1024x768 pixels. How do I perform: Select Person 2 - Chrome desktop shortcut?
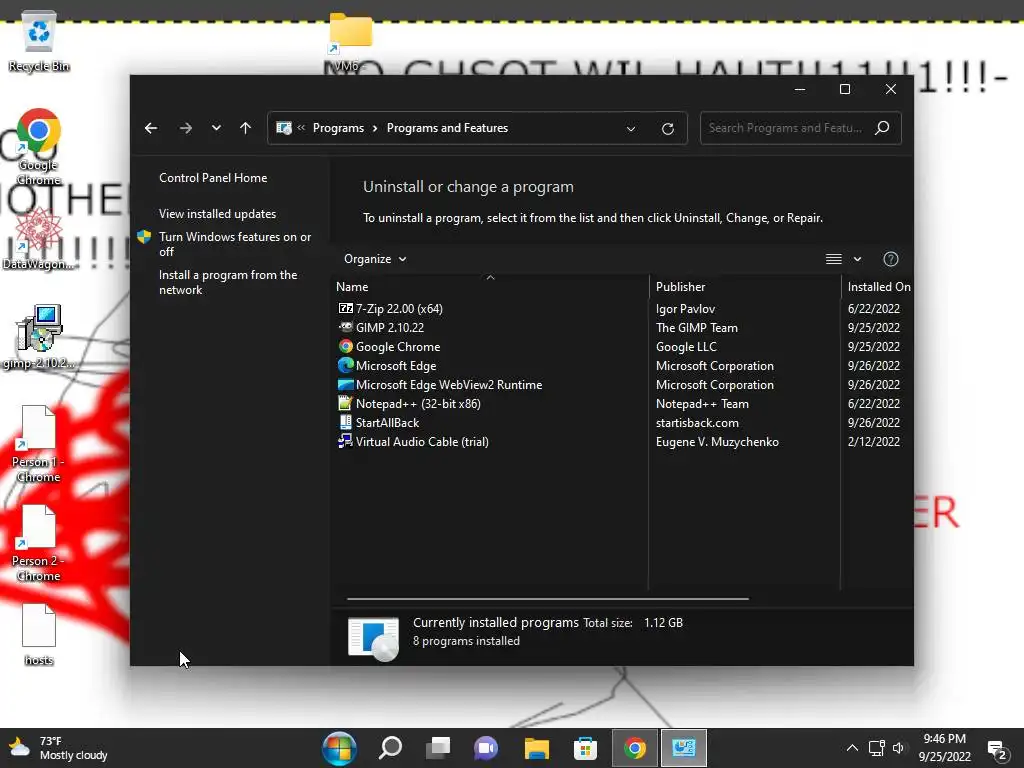point(39,543)
